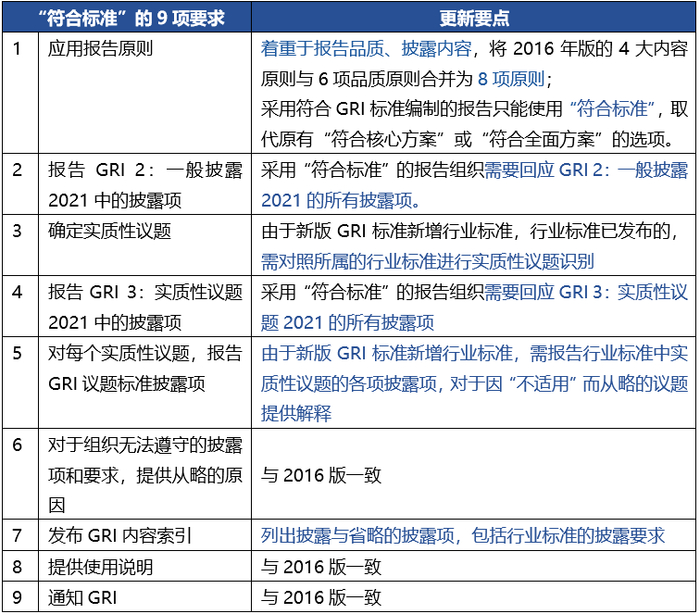Image resolution: width=700 pixels, height=615 pixels.
Task: Click the cell 应用报告原则
Action: pos(145,93)
